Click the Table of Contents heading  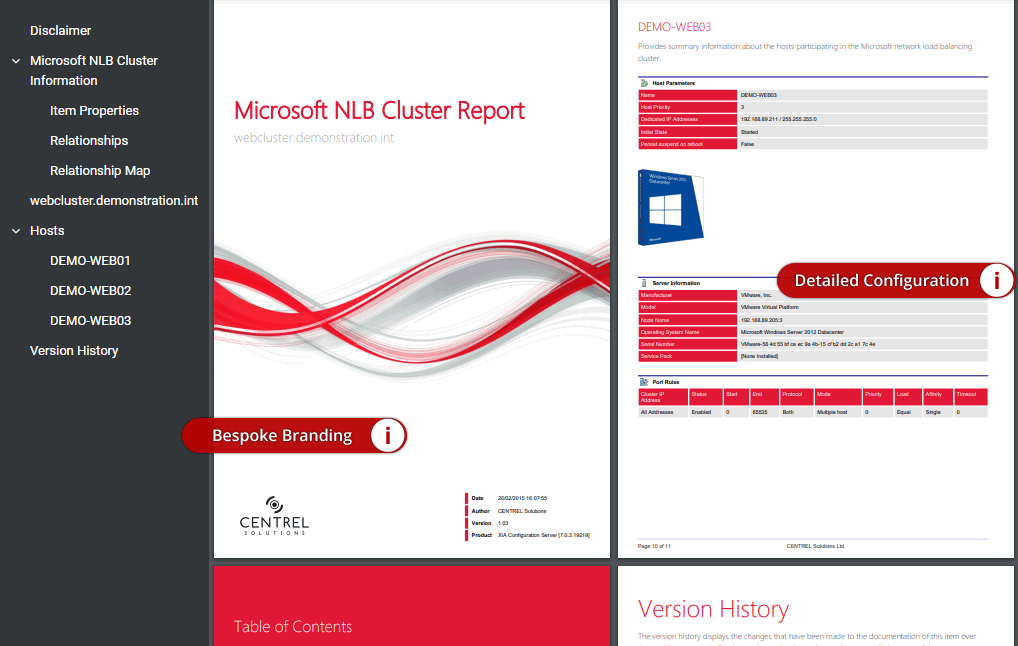(x=293, y=627)
